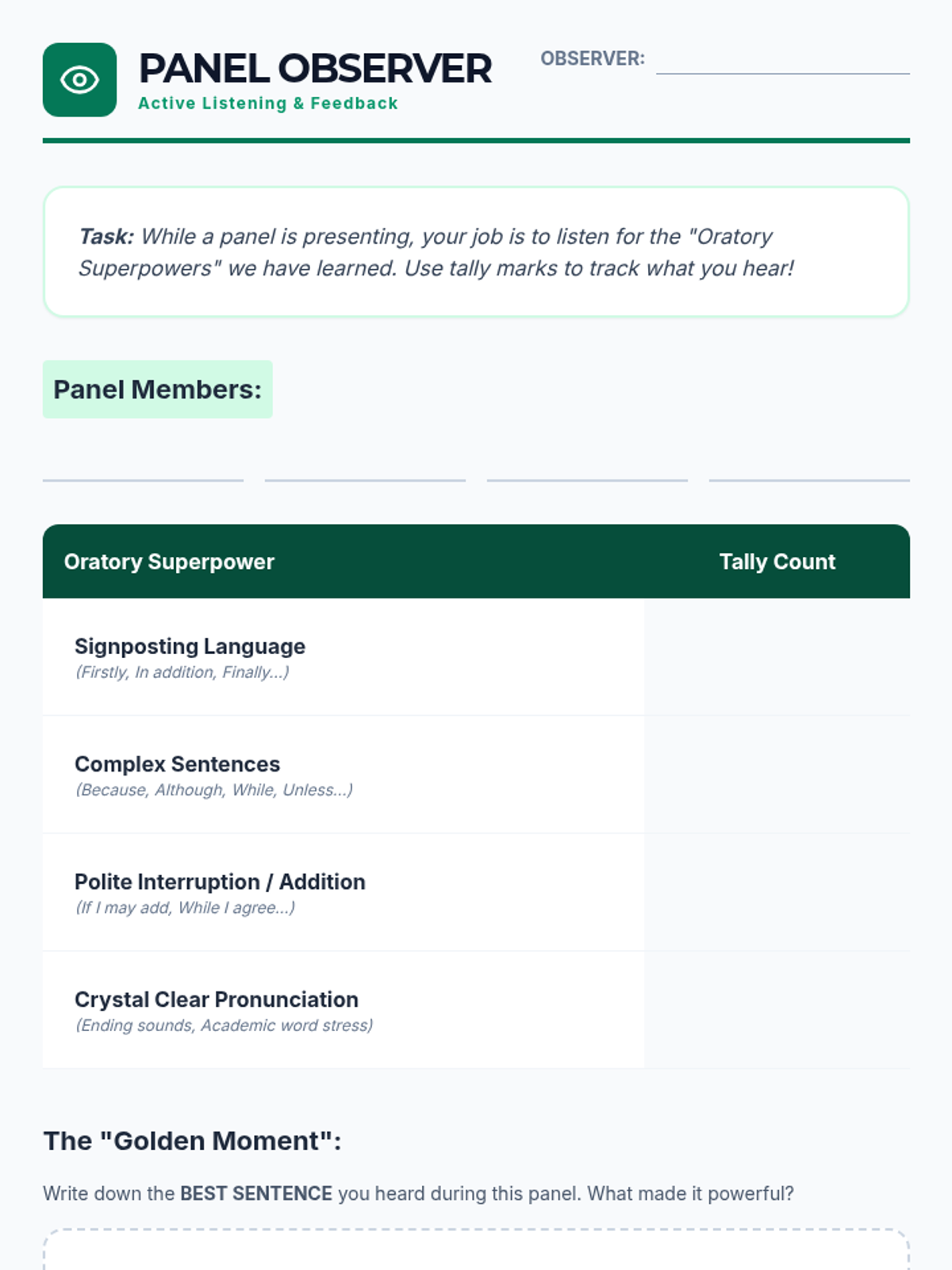The height and width of the screenshot is (1270, 952).
Task: Click the Complex Sentences tally cell
Action: tap(777, 775)
